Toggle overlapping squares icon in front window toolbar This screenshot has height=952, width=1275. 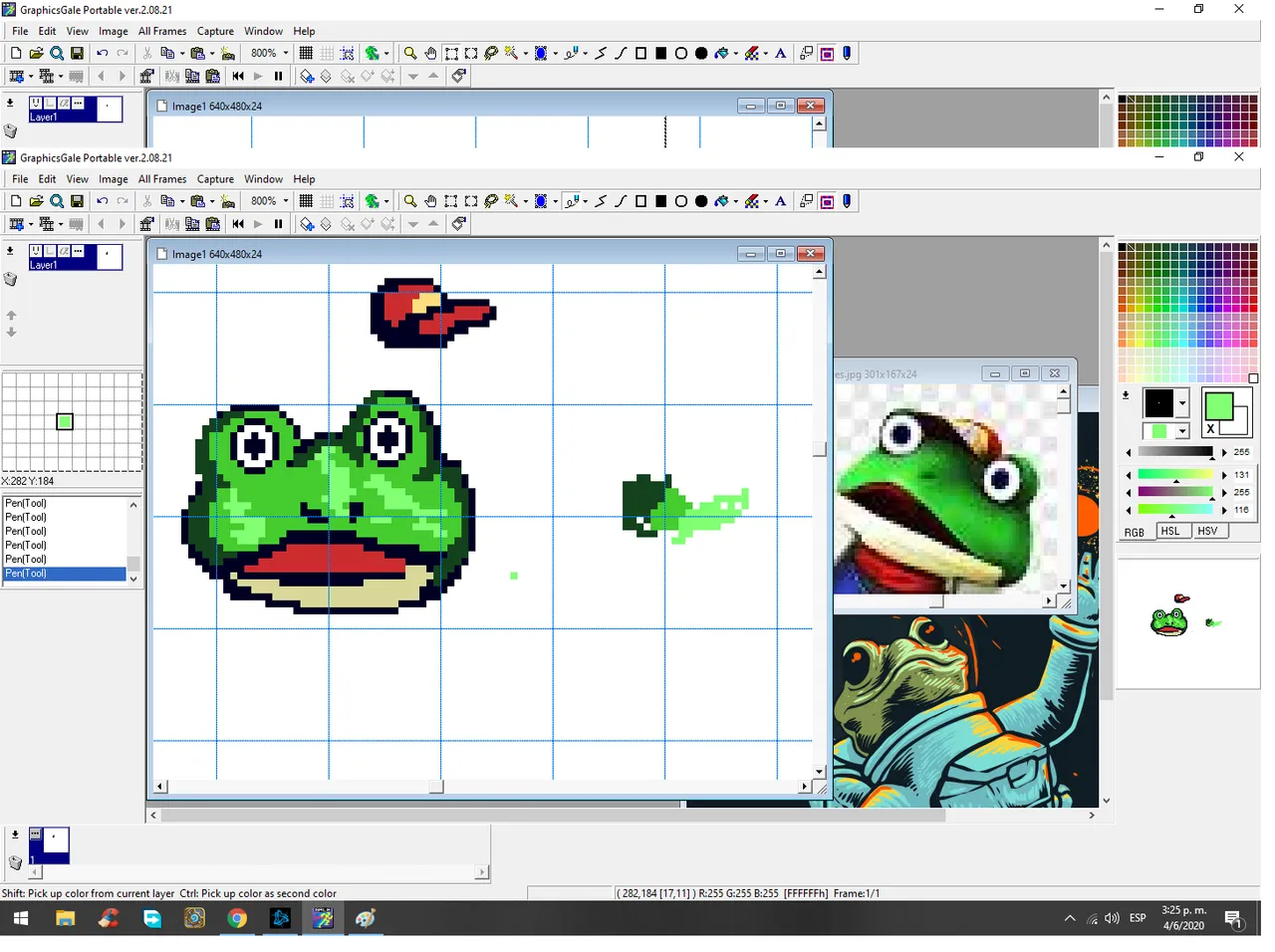[807, 201]
